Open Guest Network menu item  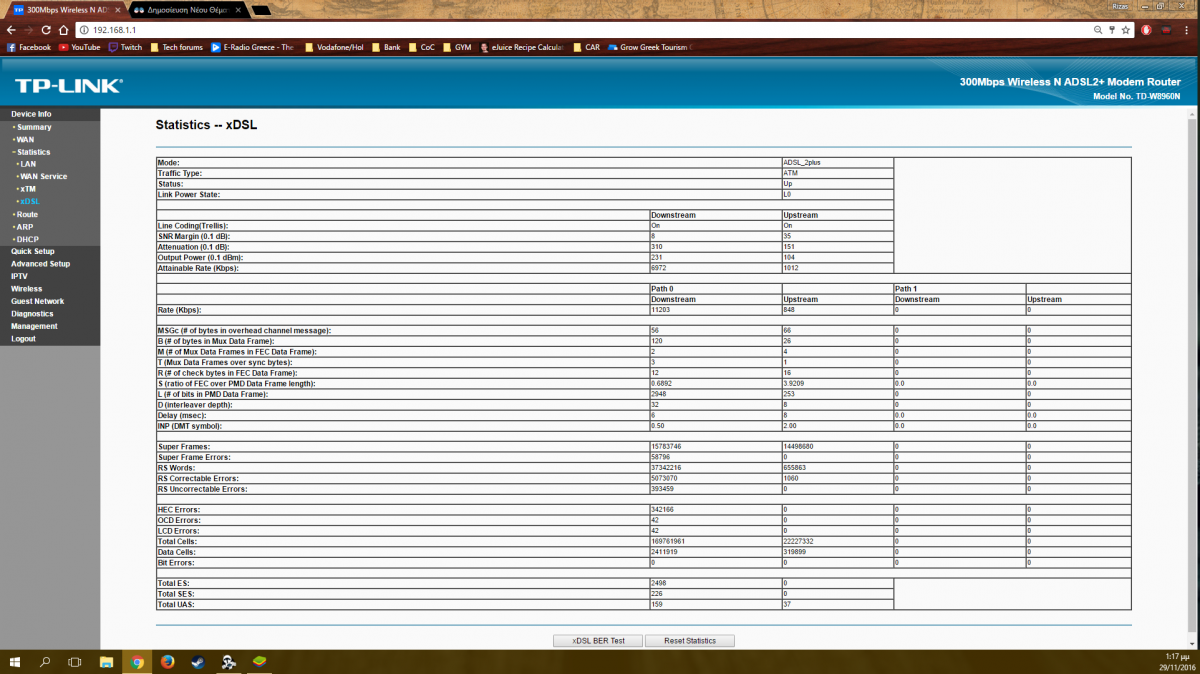[x=38, y=301]
